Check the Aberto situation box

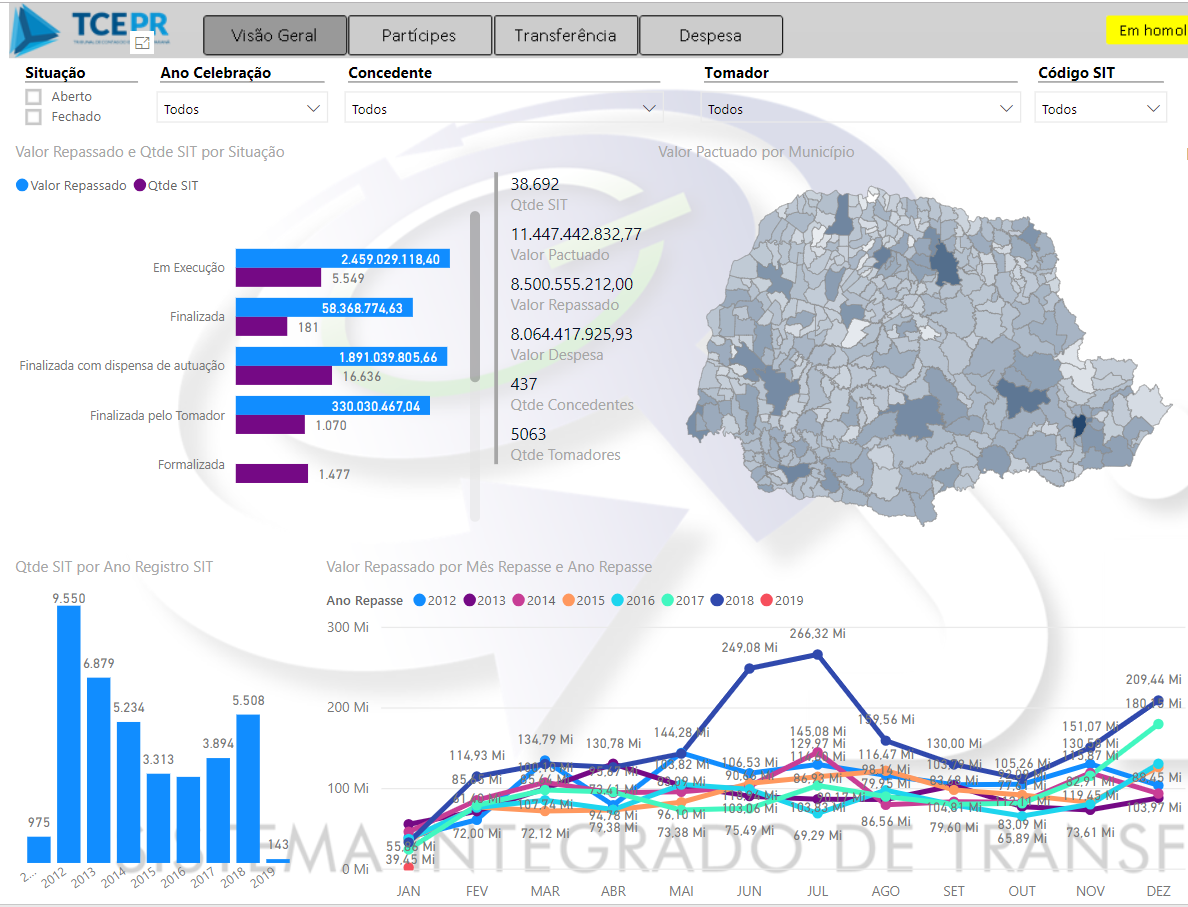point(33,97)
